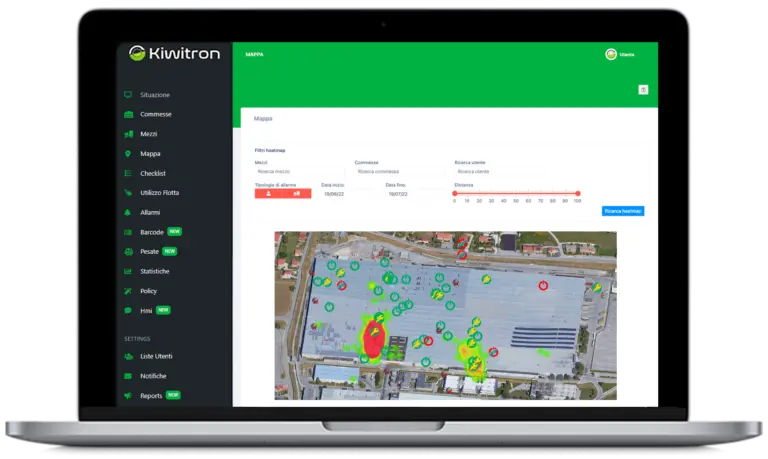Open the Data inizio date picker
This screenshot has width=768, height=459.
tap(335, 194)
